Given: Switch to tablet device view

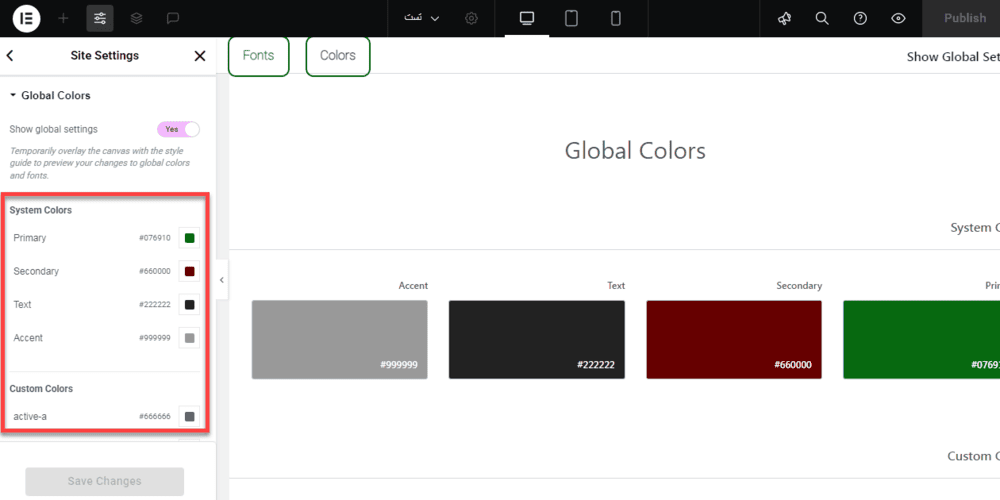Looking at the screenshot, I should point(571,18).
